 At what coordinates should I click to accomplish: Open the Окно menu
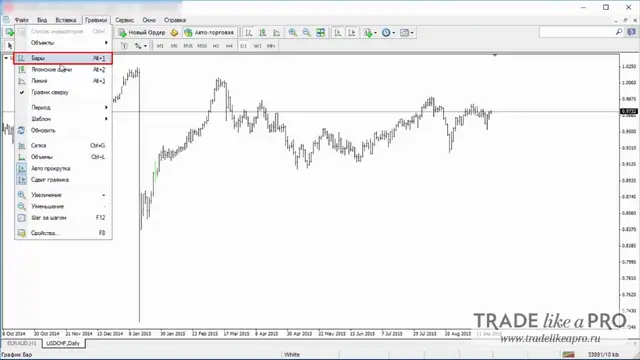(x=149, y=20)
